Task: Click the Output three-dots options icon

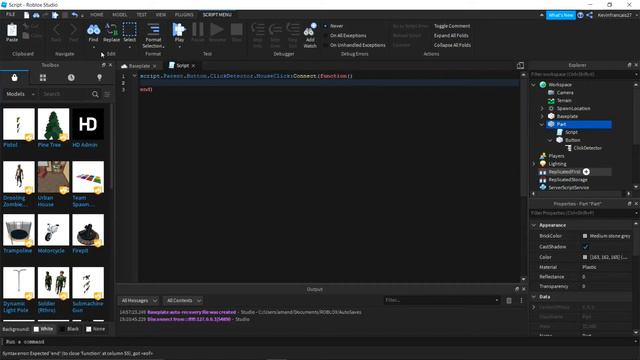Action: (521, 300)
